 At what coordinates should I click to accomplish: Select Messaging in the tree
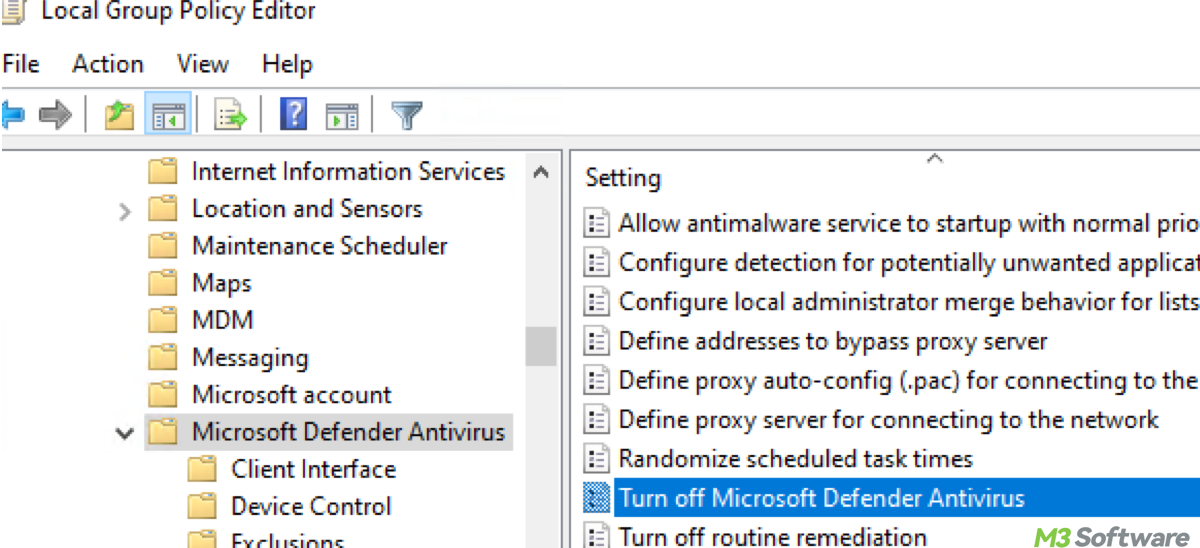click(250, 357)
